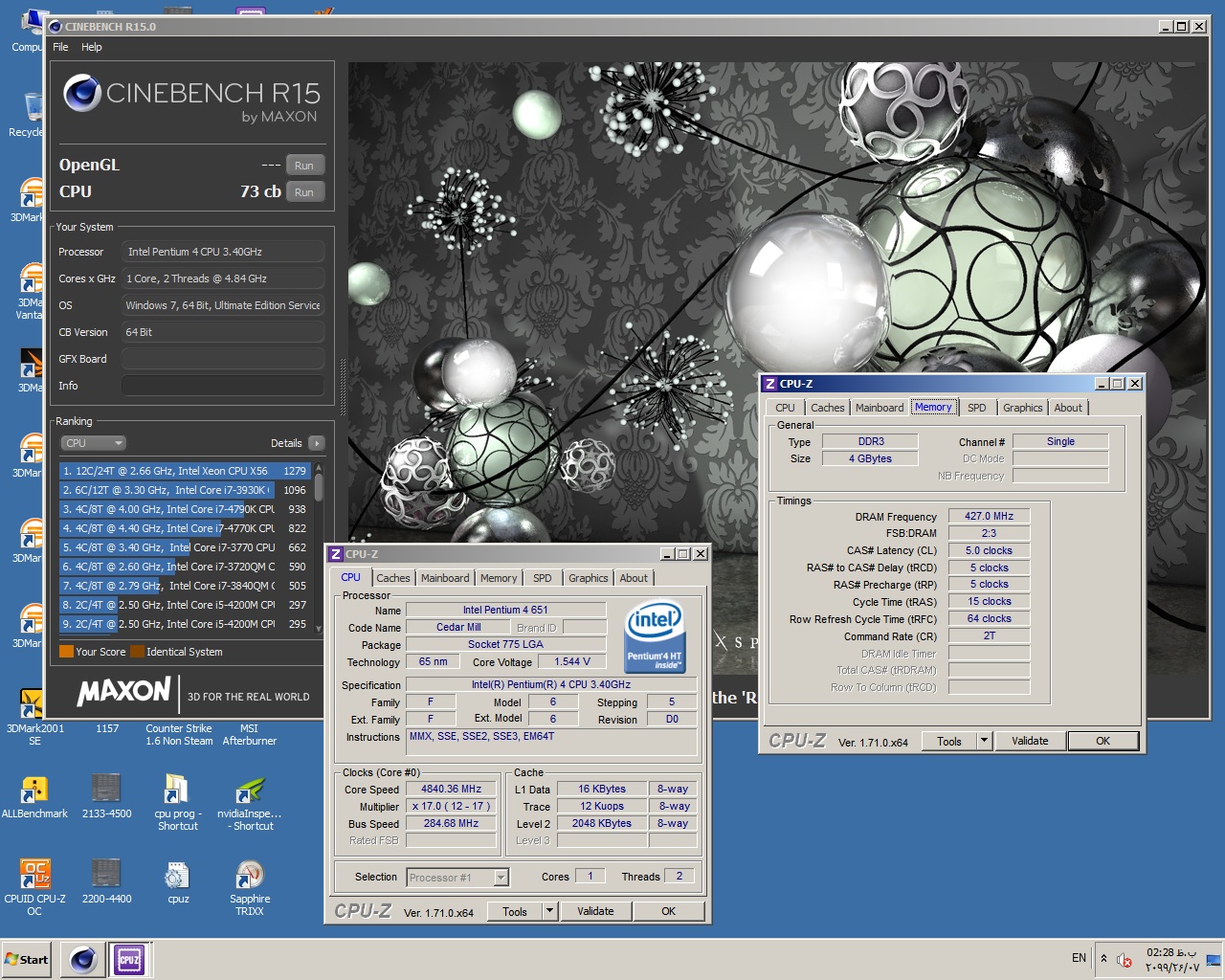
Task: Click the Show desktop flag tray icon
Action: pyautogui.click(x=1214, y=959)
